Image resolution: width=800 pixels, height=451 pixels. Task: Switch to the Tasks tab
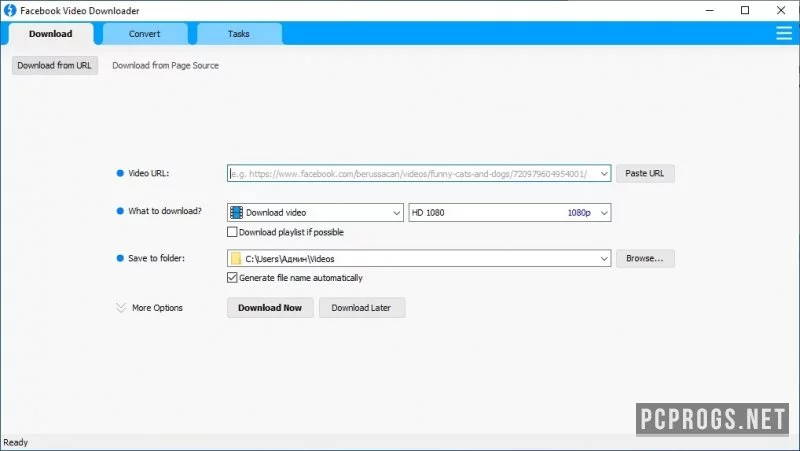(x=239, y=34)
